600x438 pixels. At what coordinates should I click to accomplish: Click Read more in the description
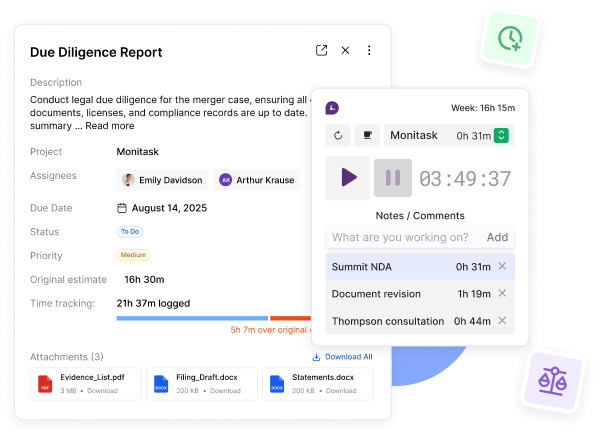click(x=110, y=126)
